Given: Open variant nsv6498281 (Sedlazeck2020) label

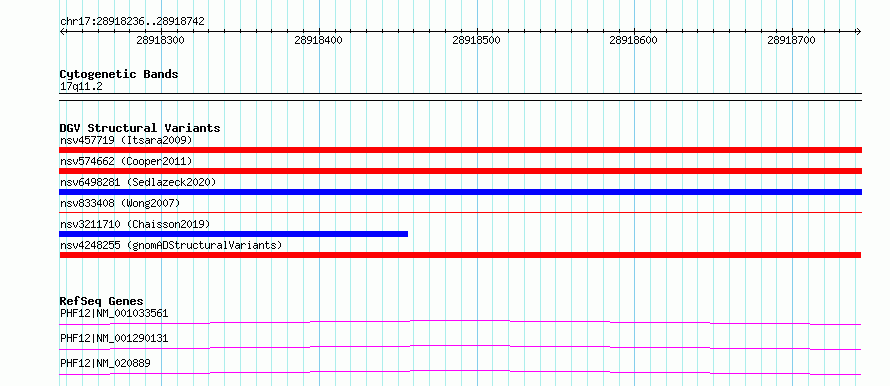Looking at the screenshot, I should [138, 182].
